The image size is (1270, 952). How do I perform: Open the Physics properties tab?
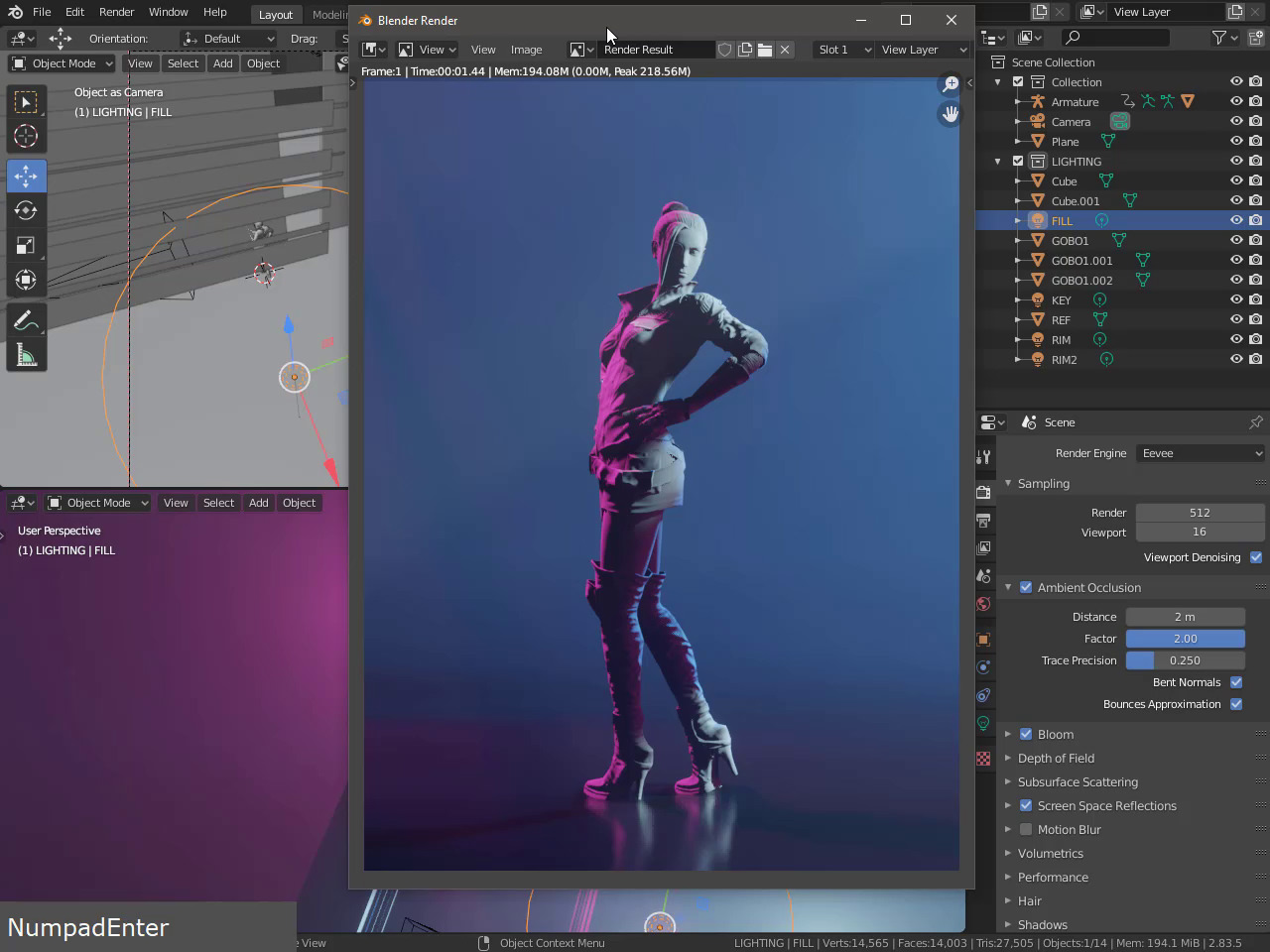pyautogui.click(x=983, y=666)
